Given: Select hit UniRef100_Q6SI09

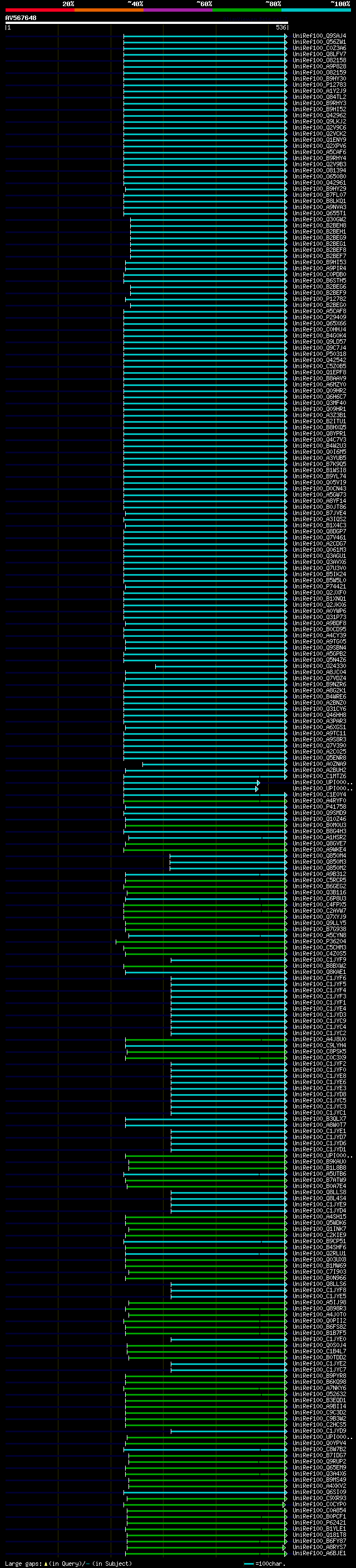Looking at the screenshot, I should pyautogui.click(x=319, y=1492).
